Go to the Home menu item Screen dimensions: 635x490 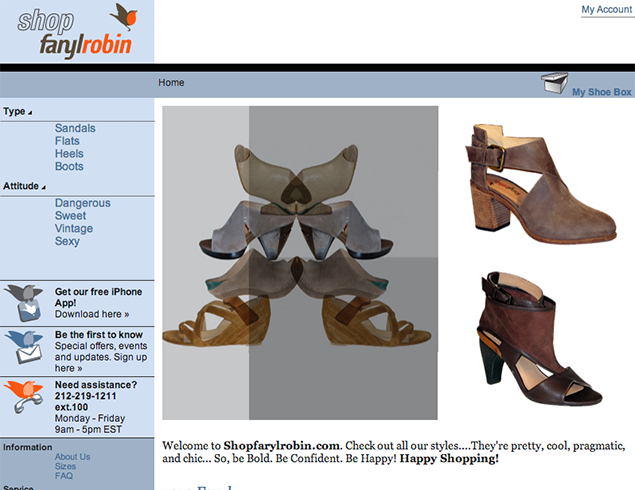[x=171, y=83]
